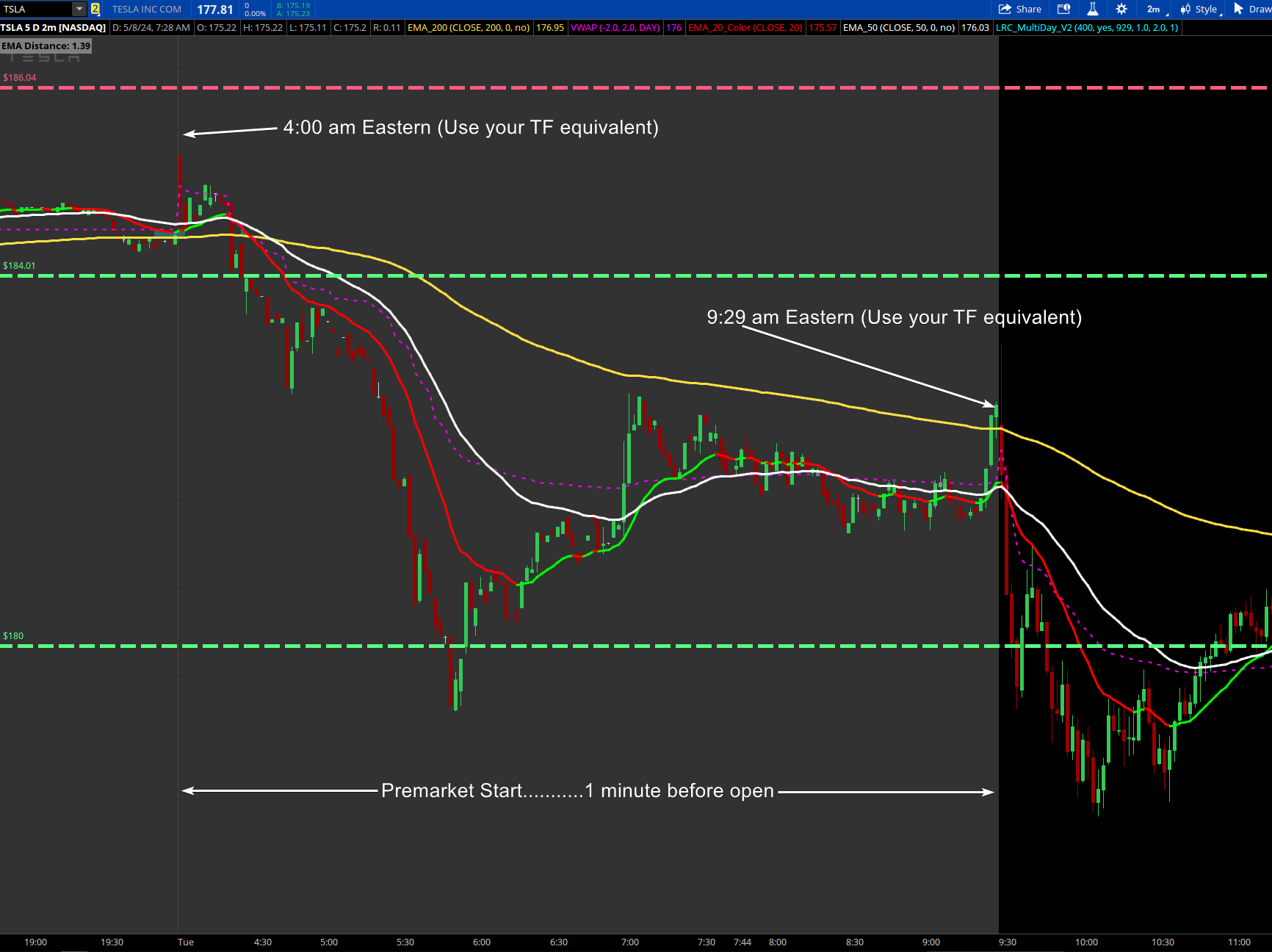Open chart settings via gear icon
This screenshot has width=1272, height=952.
click(x=1121, y=10)
